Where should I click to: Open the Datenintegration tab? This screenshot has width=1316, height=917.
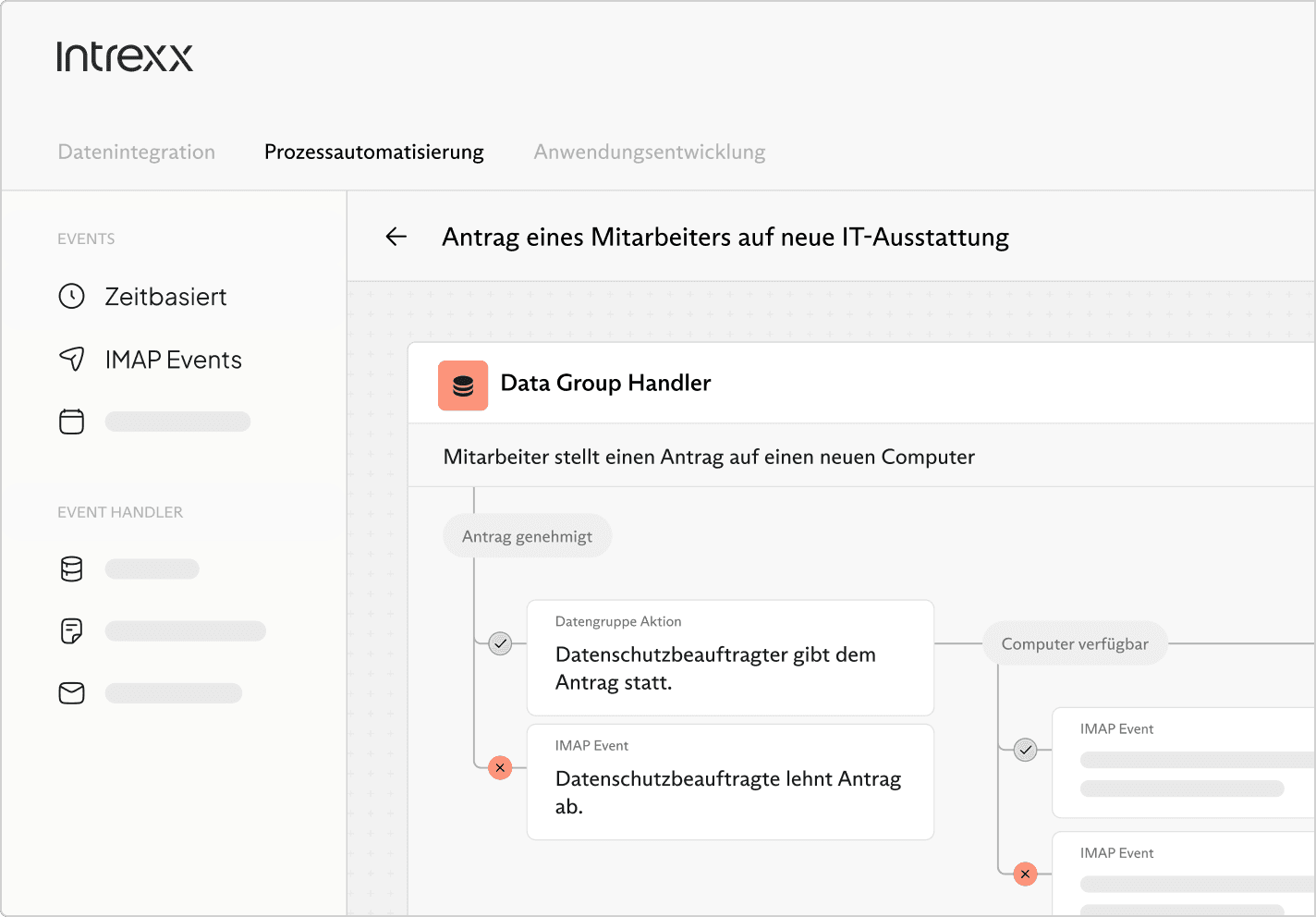tap(137, 152)
